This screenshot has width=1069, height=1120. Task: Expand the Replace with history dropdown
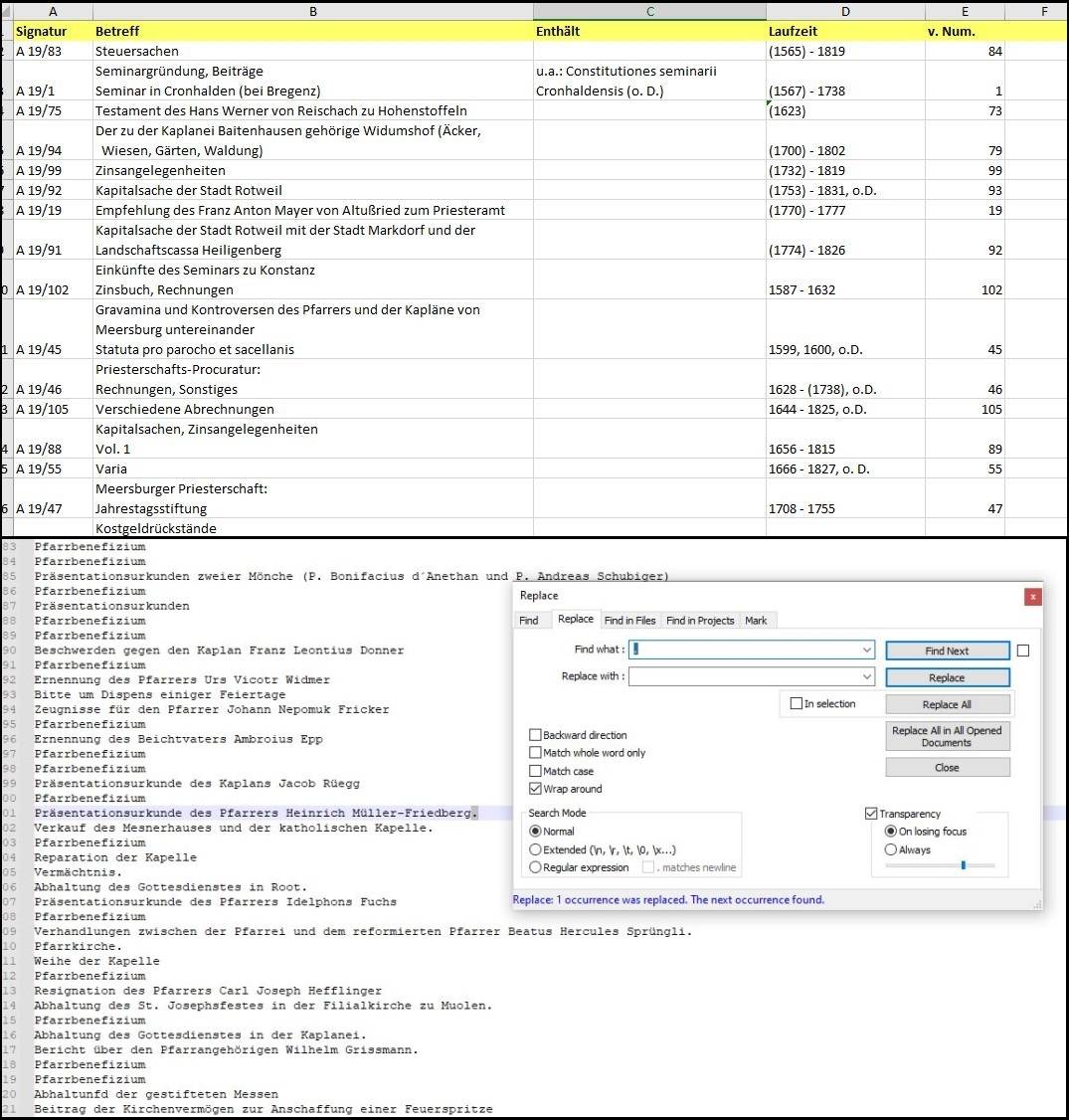coord(867,676)
